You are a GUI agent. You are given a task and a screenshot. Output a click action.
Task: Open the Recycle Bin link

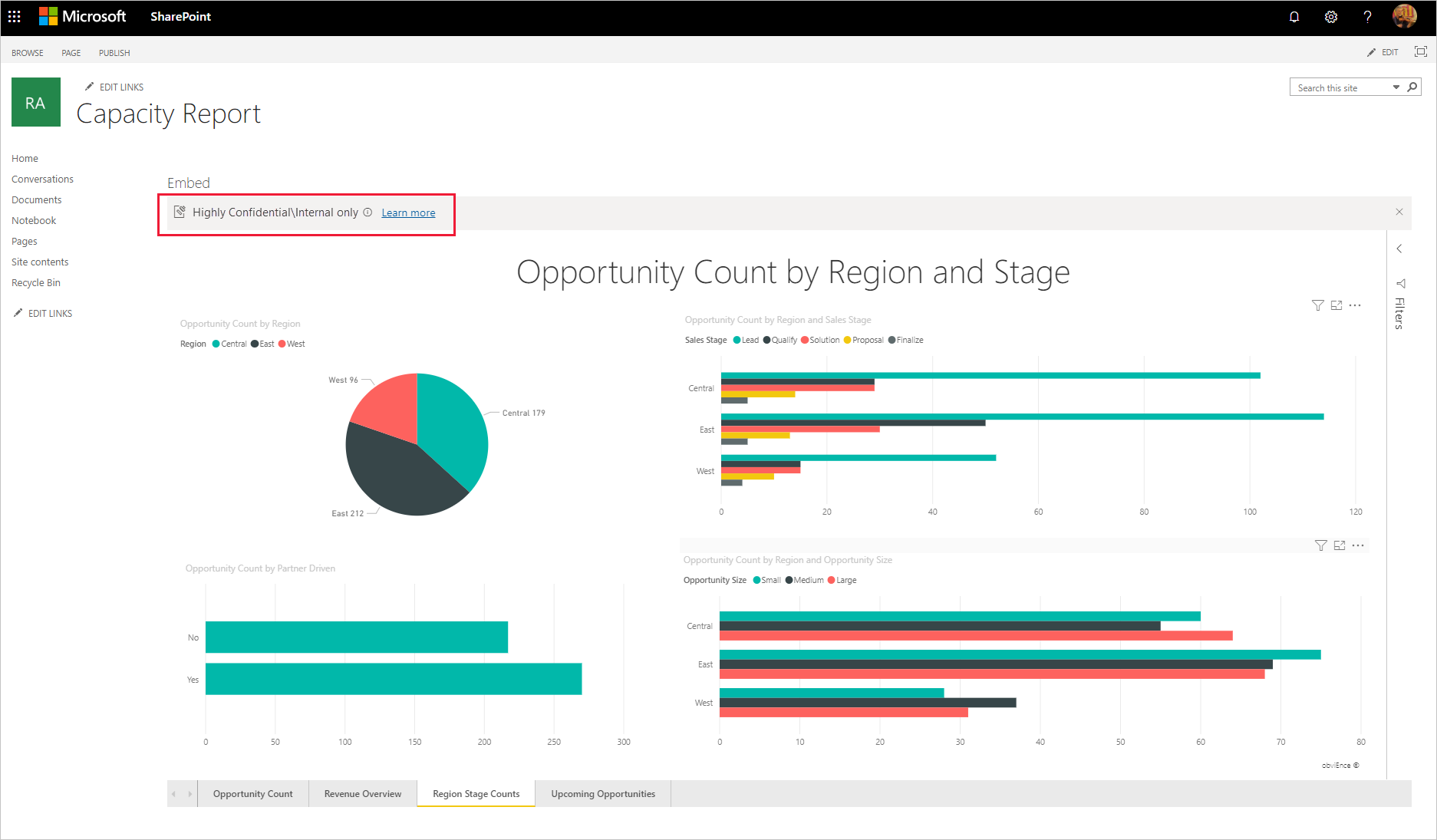pyautogui.click(x=36, y=282)
